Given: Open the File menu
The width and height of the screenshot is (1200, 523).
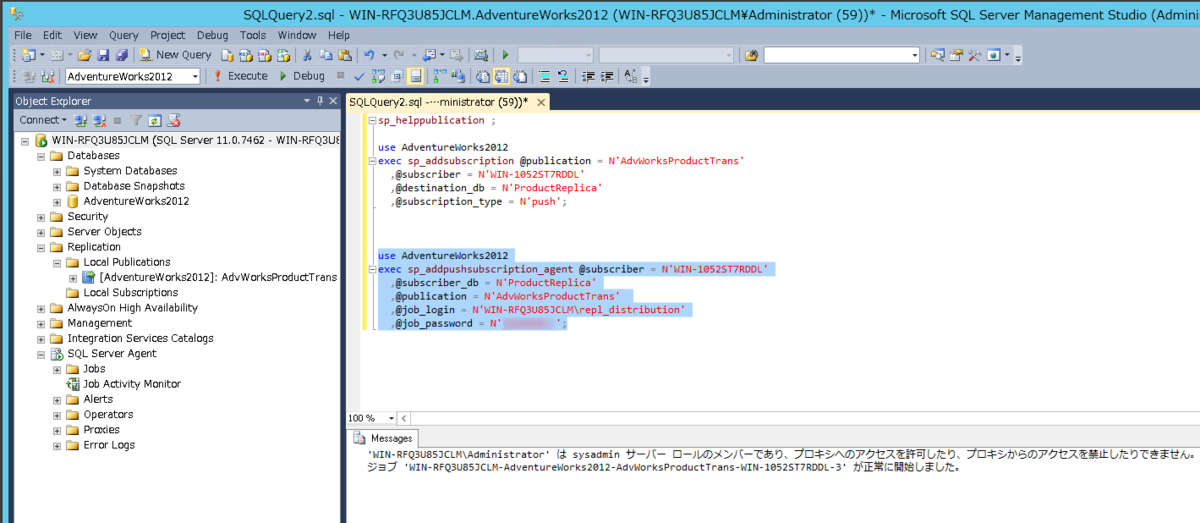Looking at the screenshot, I should click(x=23, y=35).
